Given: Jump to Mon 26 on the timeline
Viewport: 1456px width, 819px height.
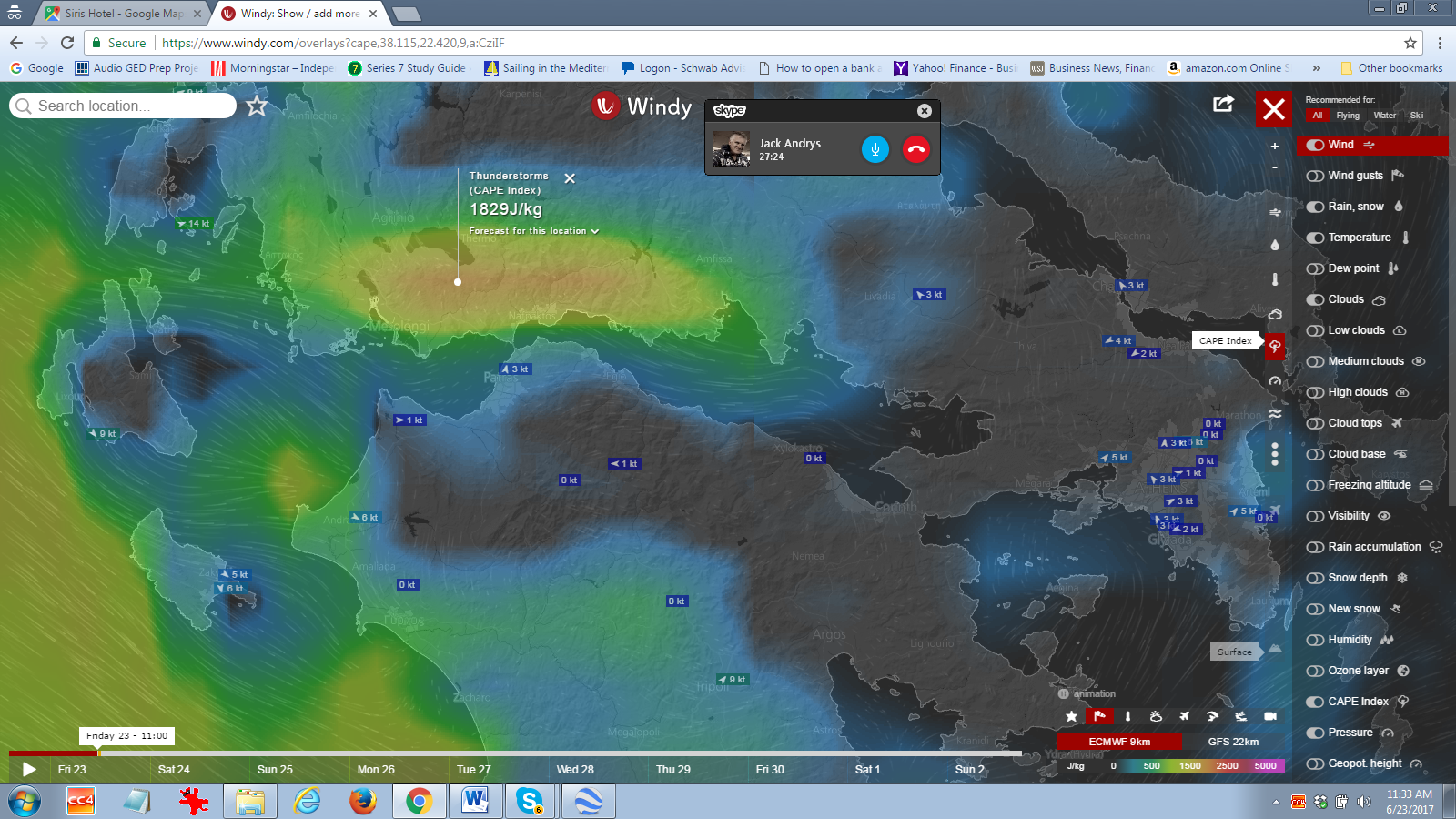Looking at the screenshot, I should click(x=376, y=770).
